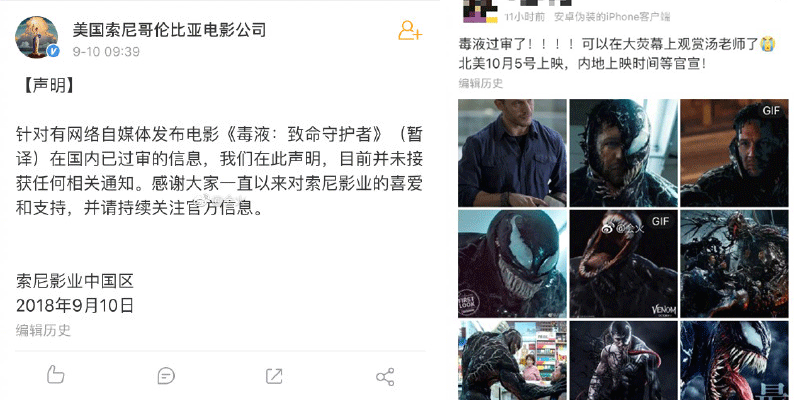Open Venom convenience store image

click(512, 360)
